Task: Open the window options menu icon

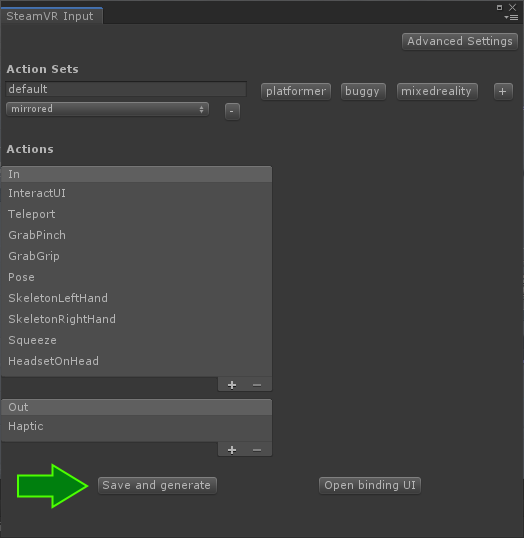Action: point(511,17)
